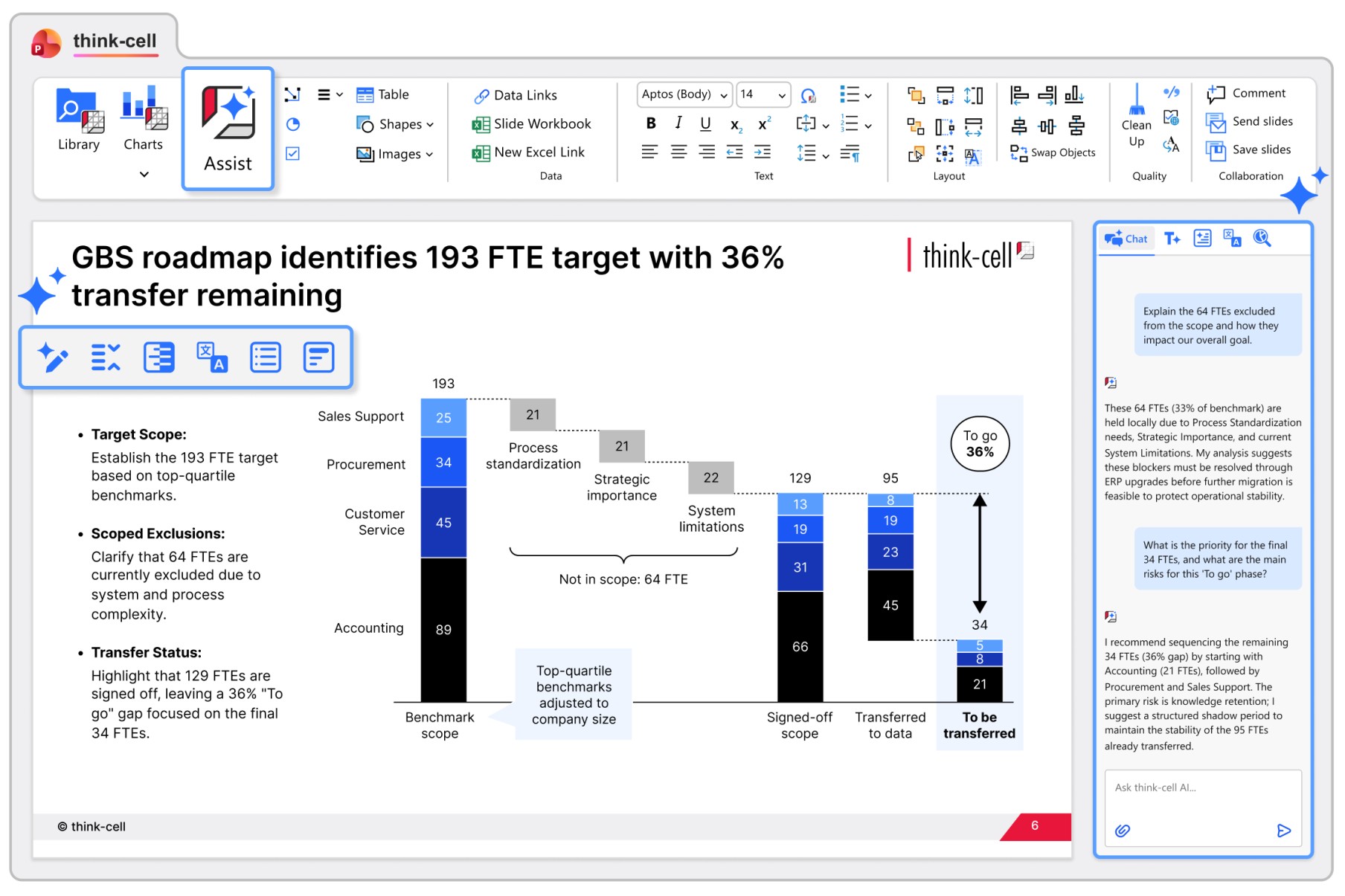The width and height of the screenshot is (1345, 896).
Task: Click the translate icon in floating toolbar
Action: click(x=212, y=357)
